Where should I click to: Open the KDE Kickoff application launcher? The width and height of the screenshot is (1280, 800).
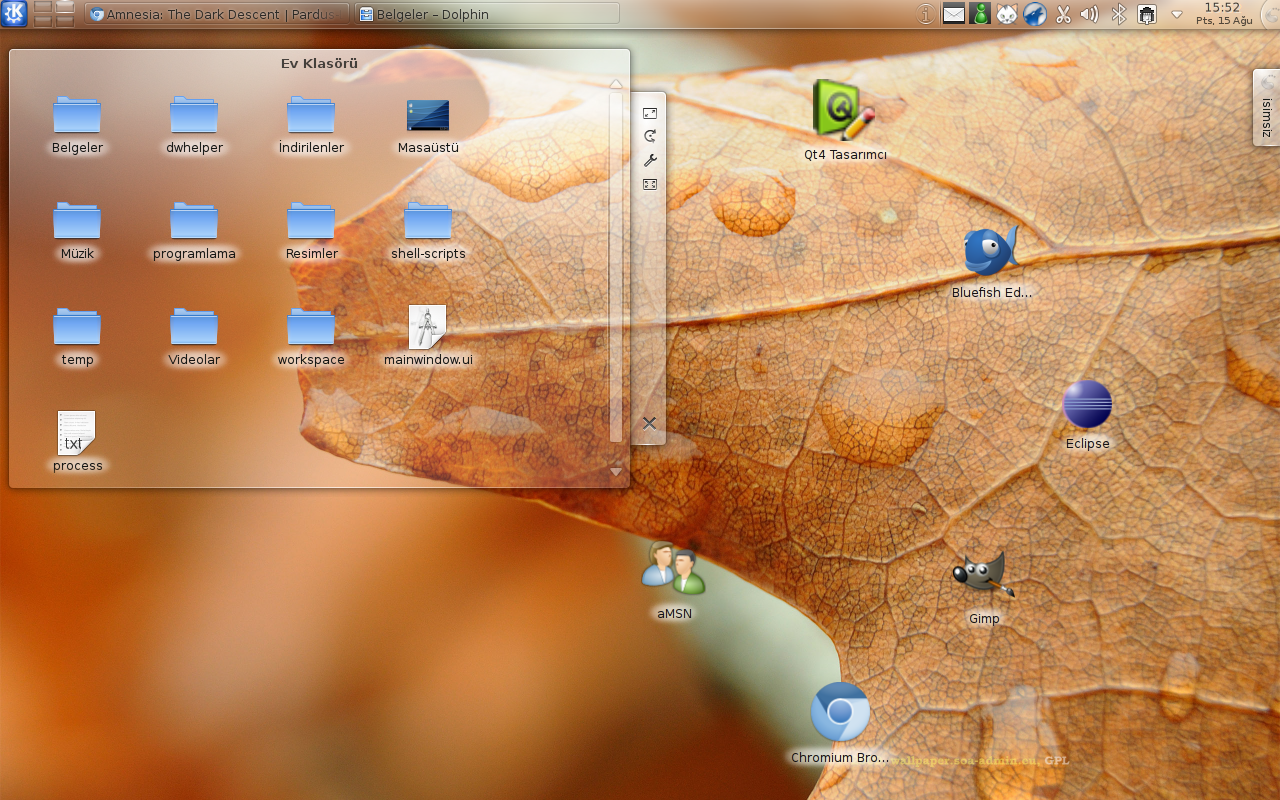pos(14,14)
